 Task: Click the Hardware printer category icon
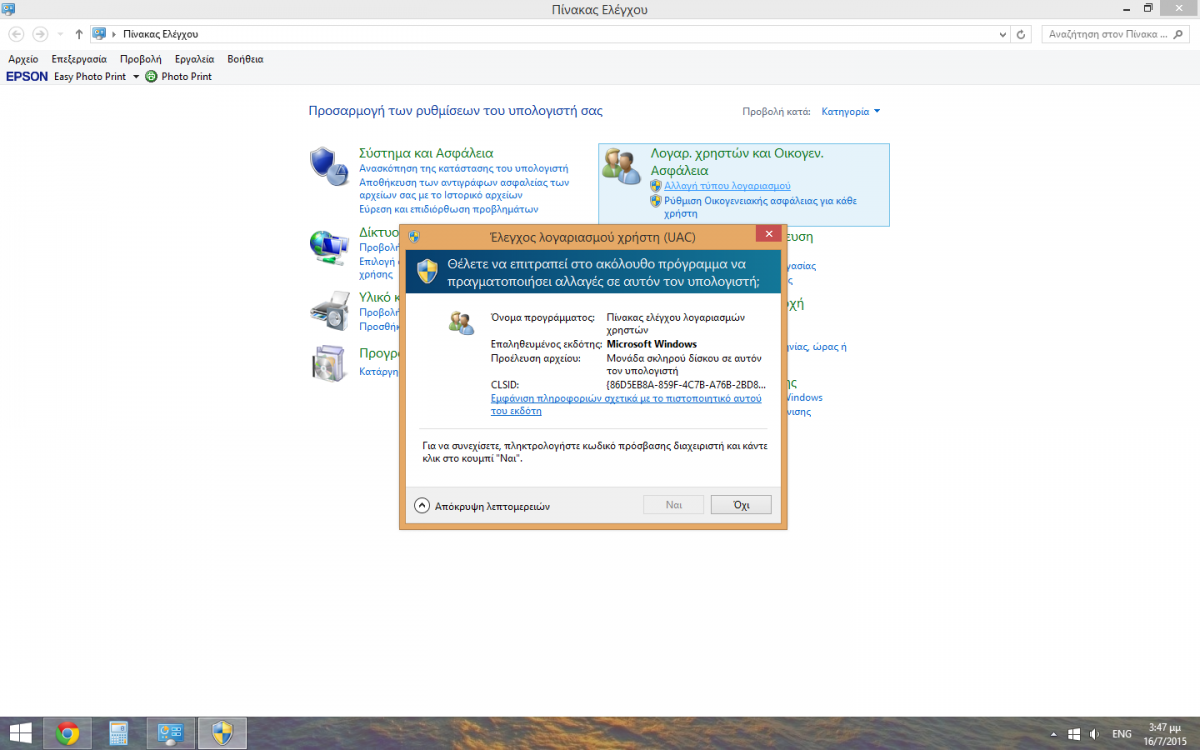pyautogui.click(x=328, y=310)
